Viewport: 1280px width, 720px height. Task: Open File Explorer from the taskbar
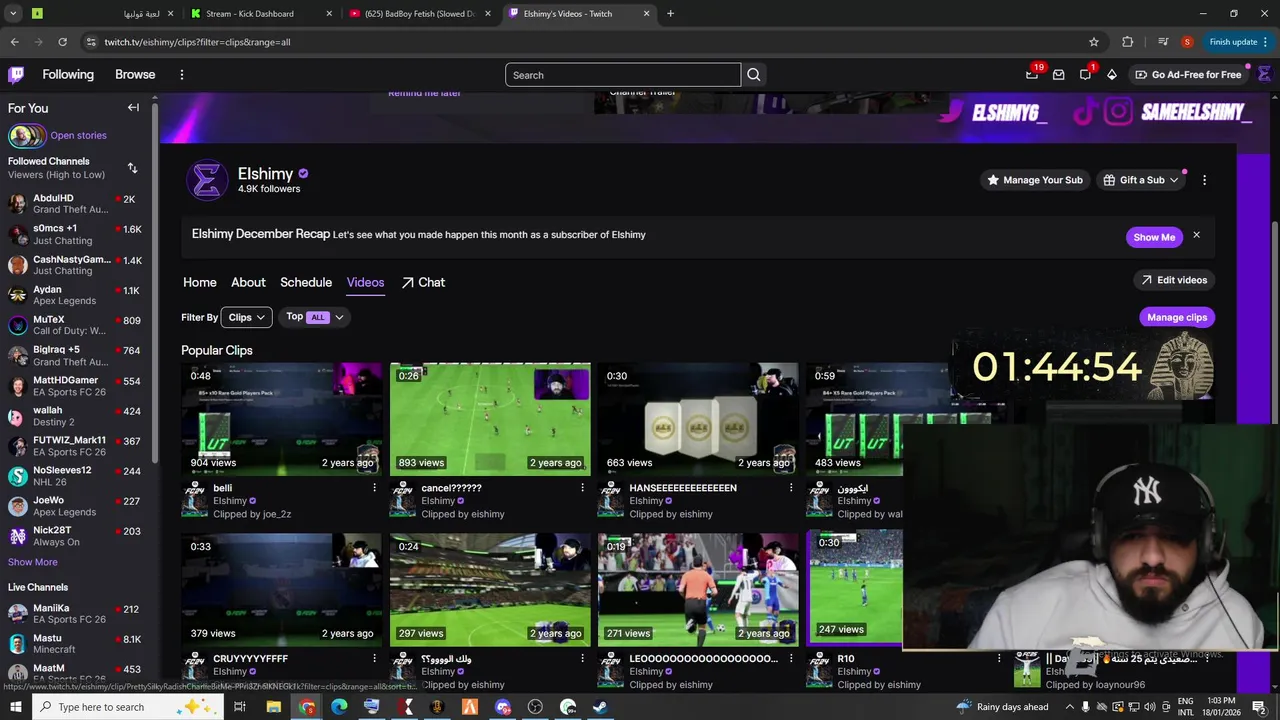[x=273, y=707]
